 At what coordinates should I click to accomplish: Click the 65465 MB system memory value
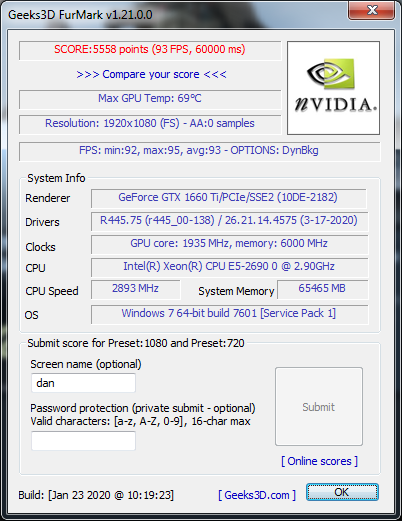point(322,289)
